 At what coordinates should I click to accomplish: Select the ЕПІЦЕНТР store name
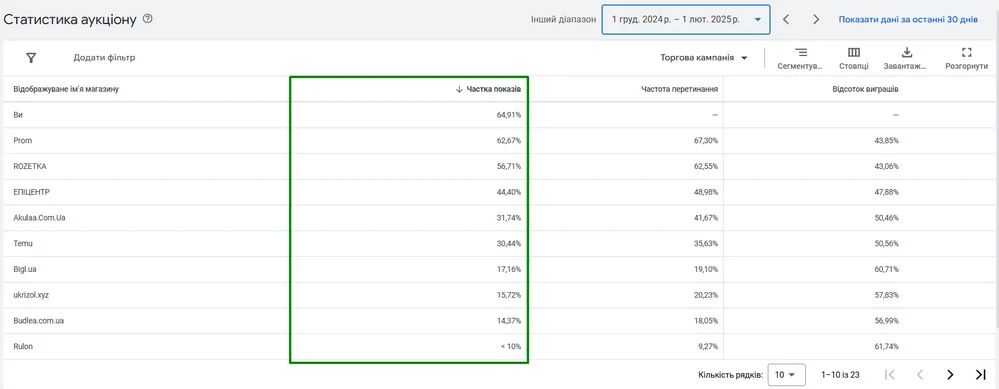[x=31, y=192]
